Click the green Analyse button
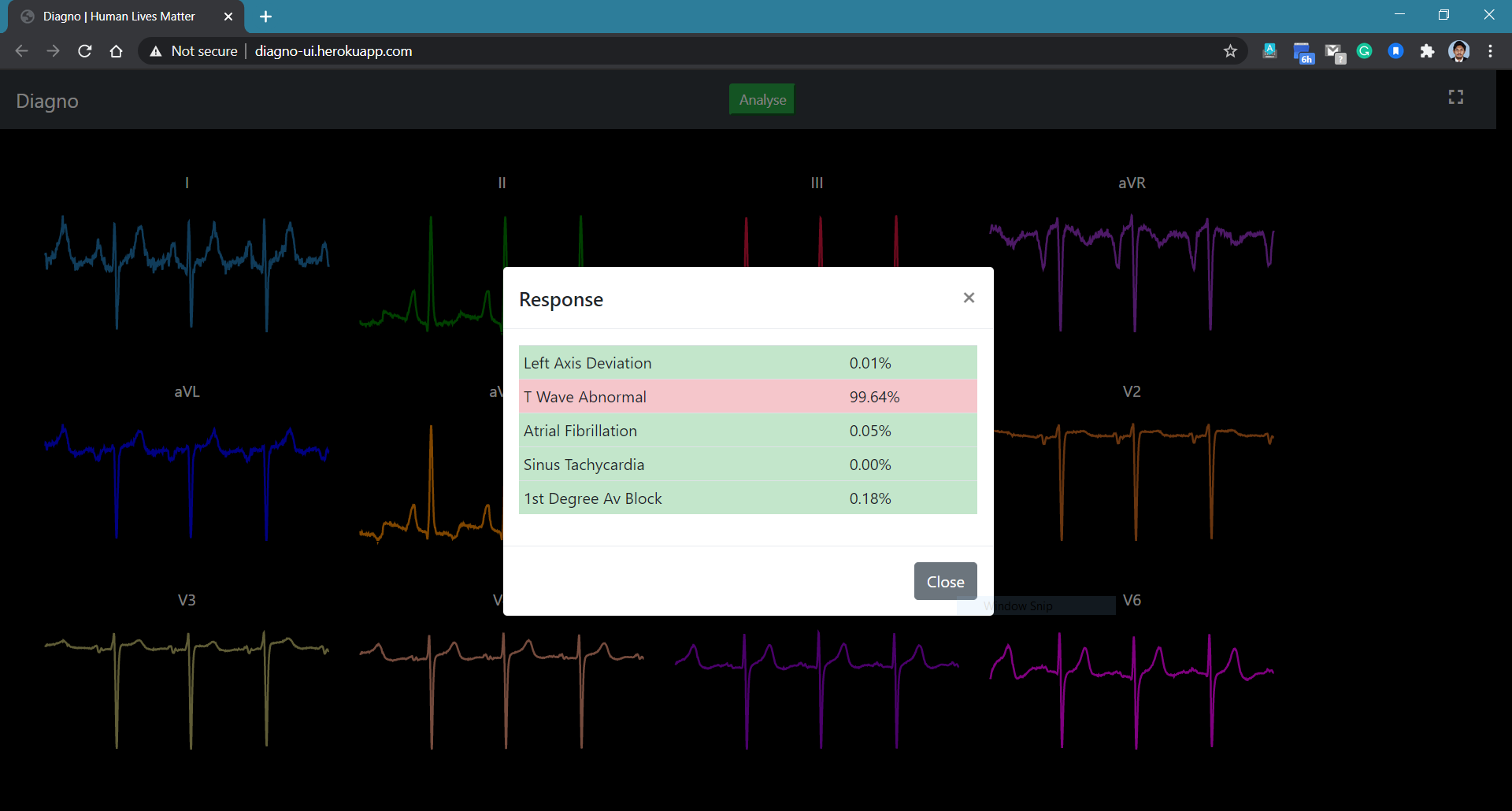This screenshot has height=811, width=1512. click(762, 100)
